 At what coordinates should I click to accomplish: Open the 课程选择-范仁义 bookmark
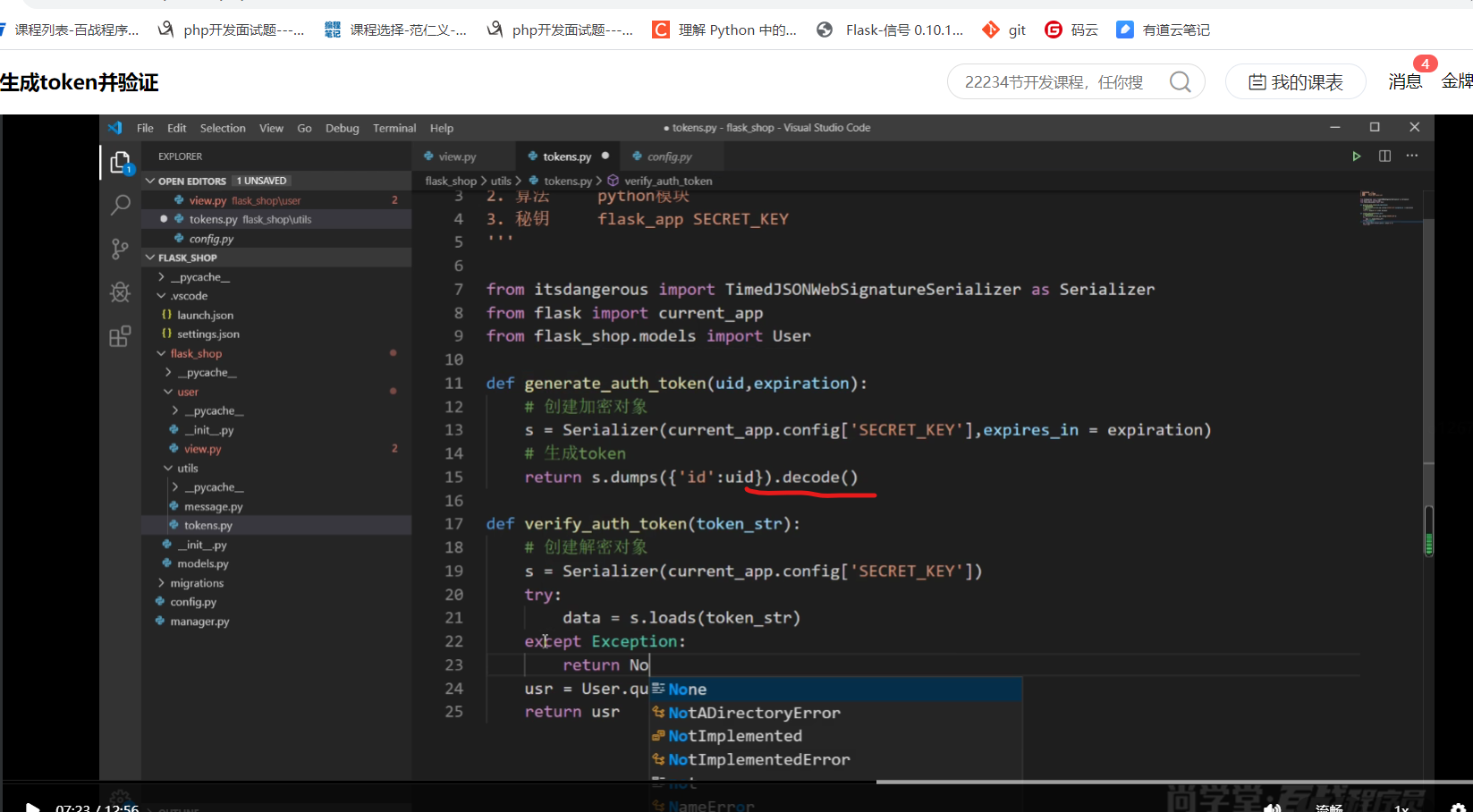point(395,30)
